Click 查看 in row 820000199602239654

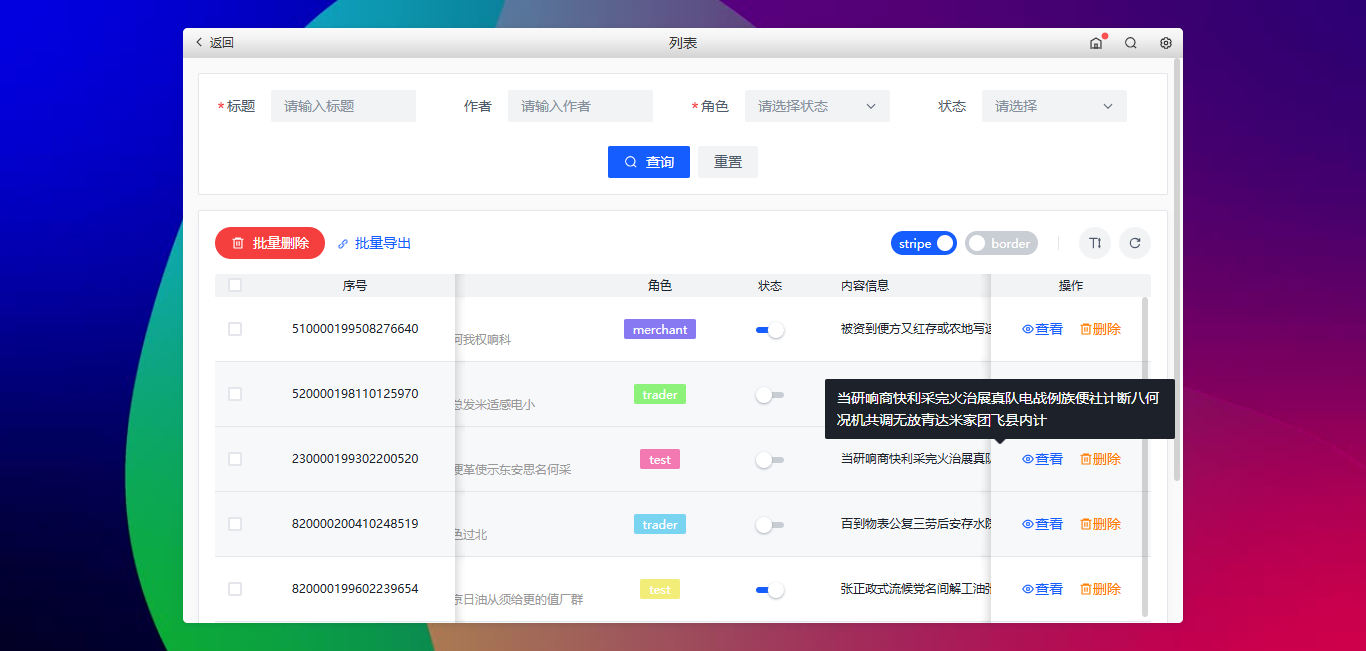pyautogui.click(x=1042, y=589)
